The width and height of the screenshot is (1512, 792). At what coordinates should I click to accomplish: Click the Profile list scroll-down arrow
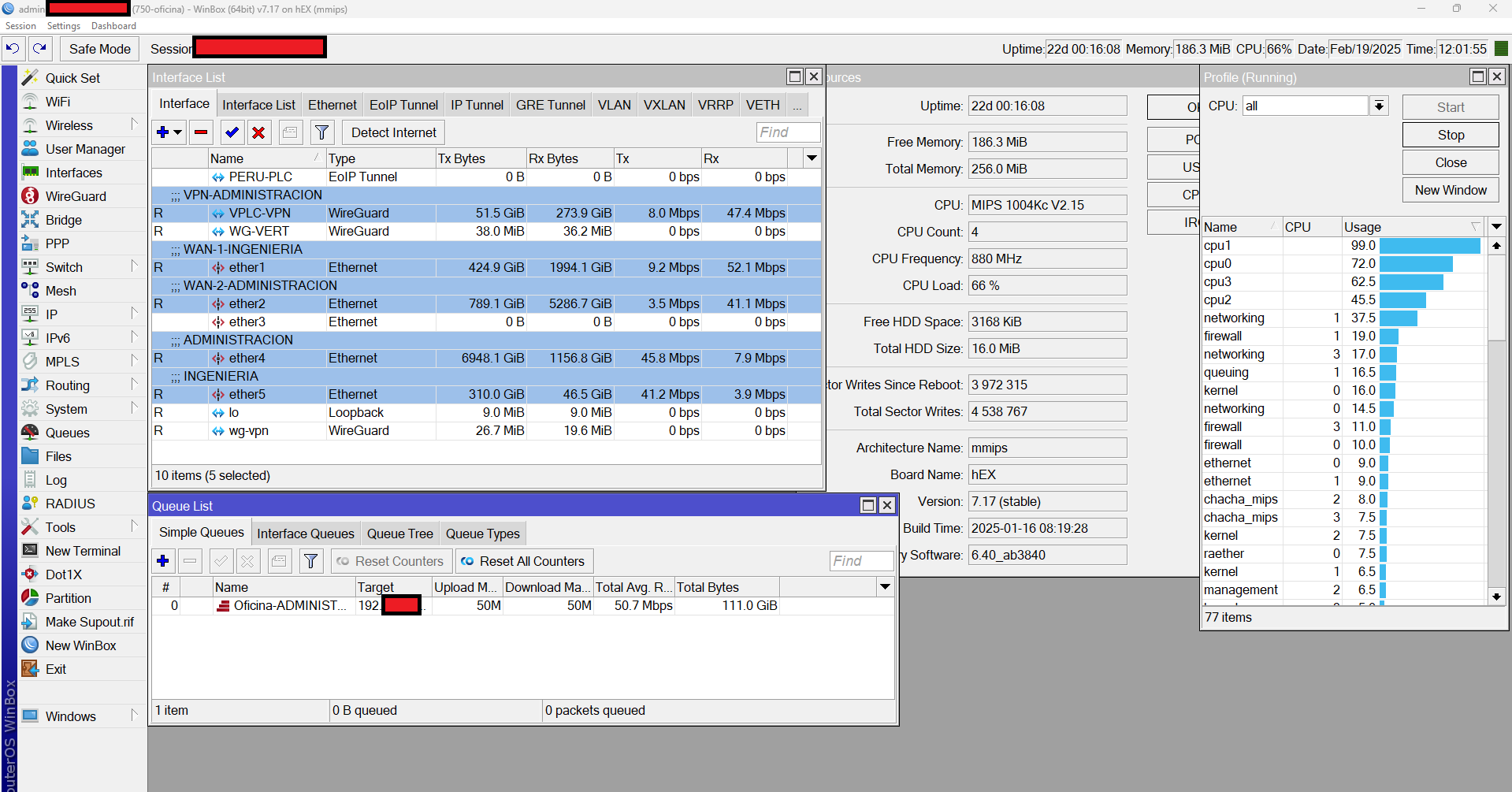click(1496, 597)
